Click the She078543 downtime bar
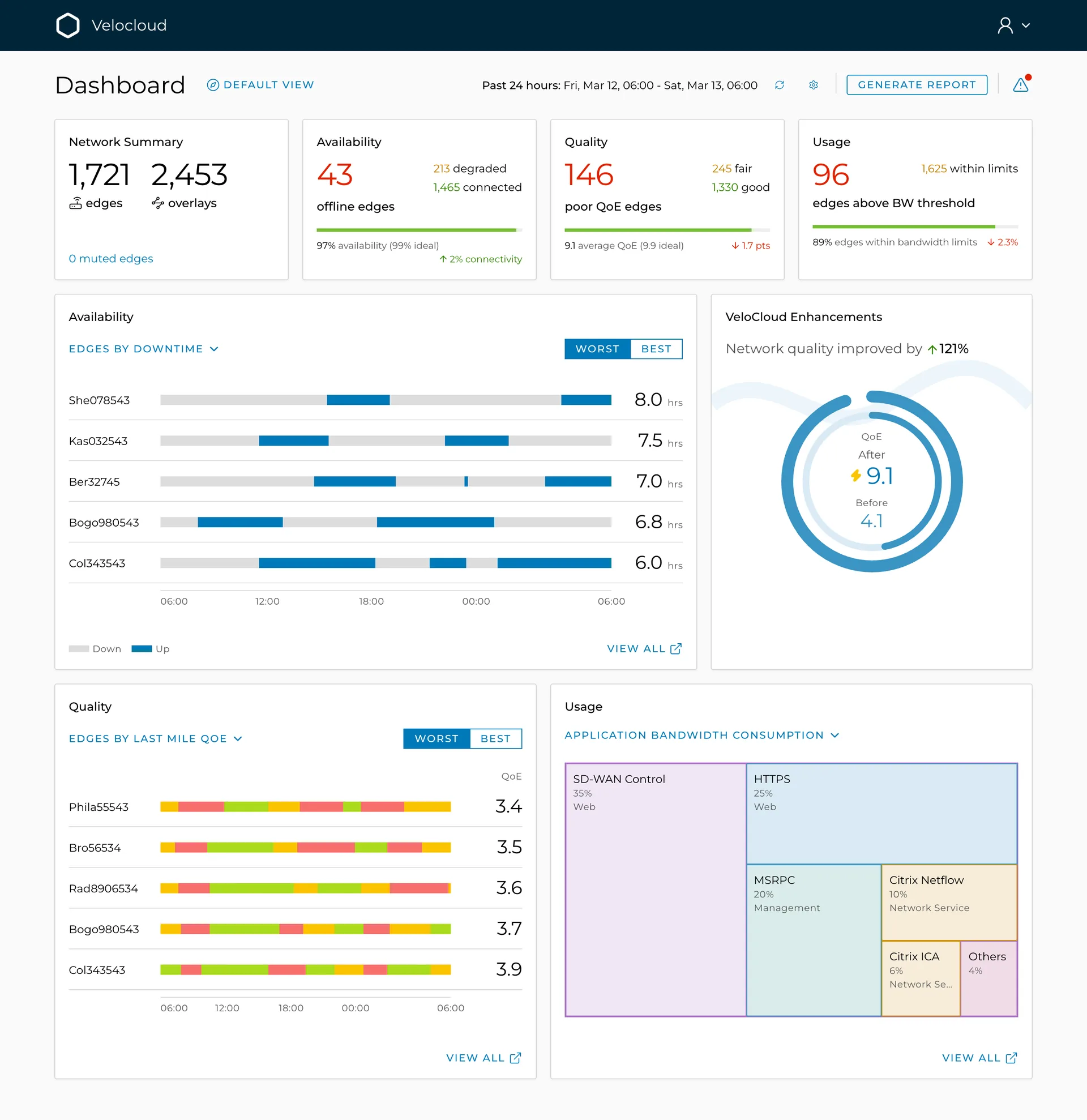This screenshot has height=1120, width=1087. point(386,400)
